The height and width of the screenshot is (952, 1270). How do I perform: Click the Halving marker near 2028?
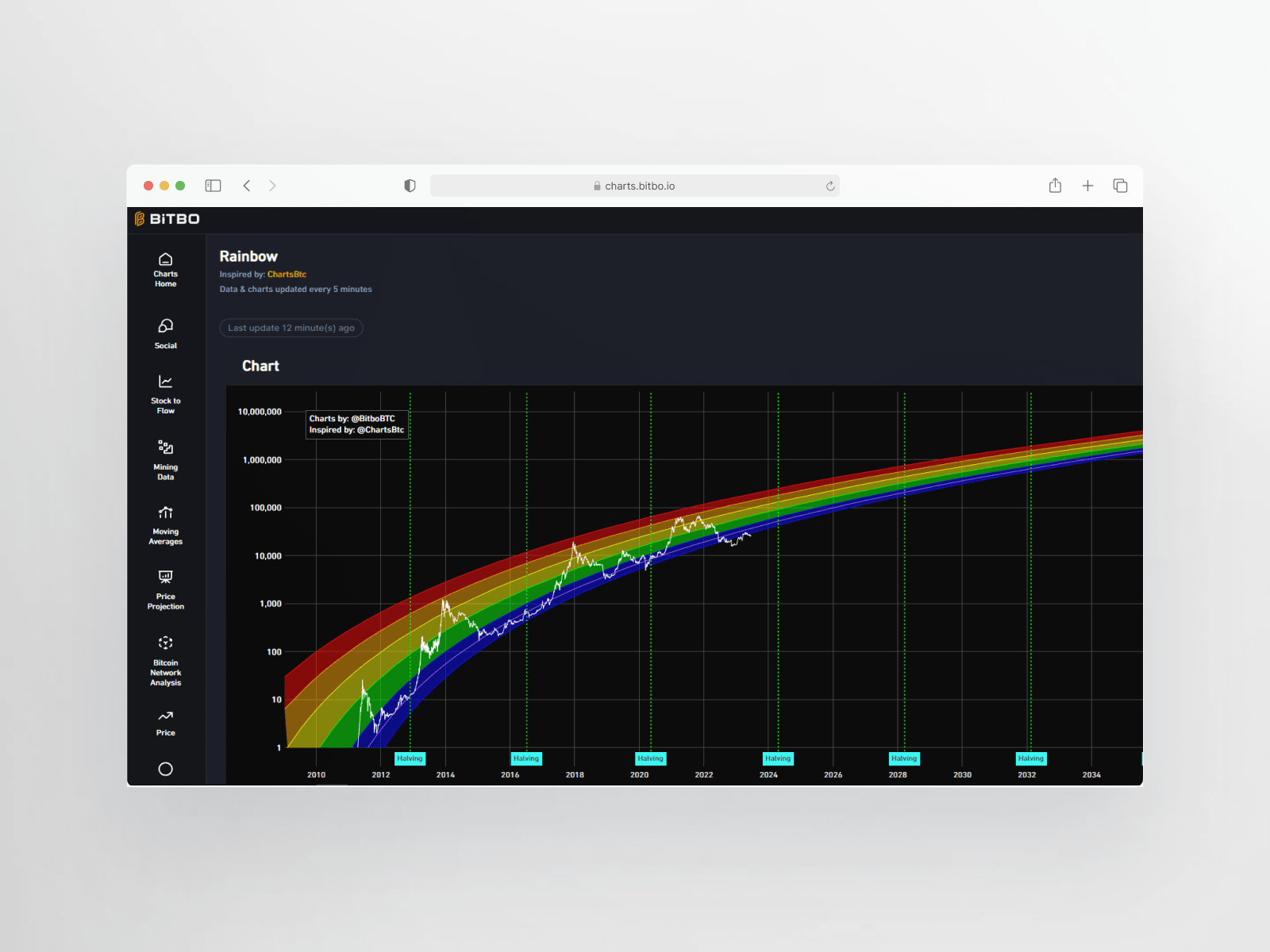point(904,758)
